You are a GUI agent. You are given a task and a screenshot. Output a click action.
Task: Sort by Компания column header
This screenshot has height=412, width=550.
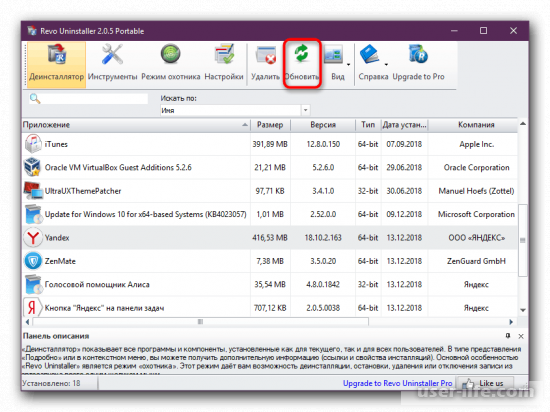coord(476,125)
